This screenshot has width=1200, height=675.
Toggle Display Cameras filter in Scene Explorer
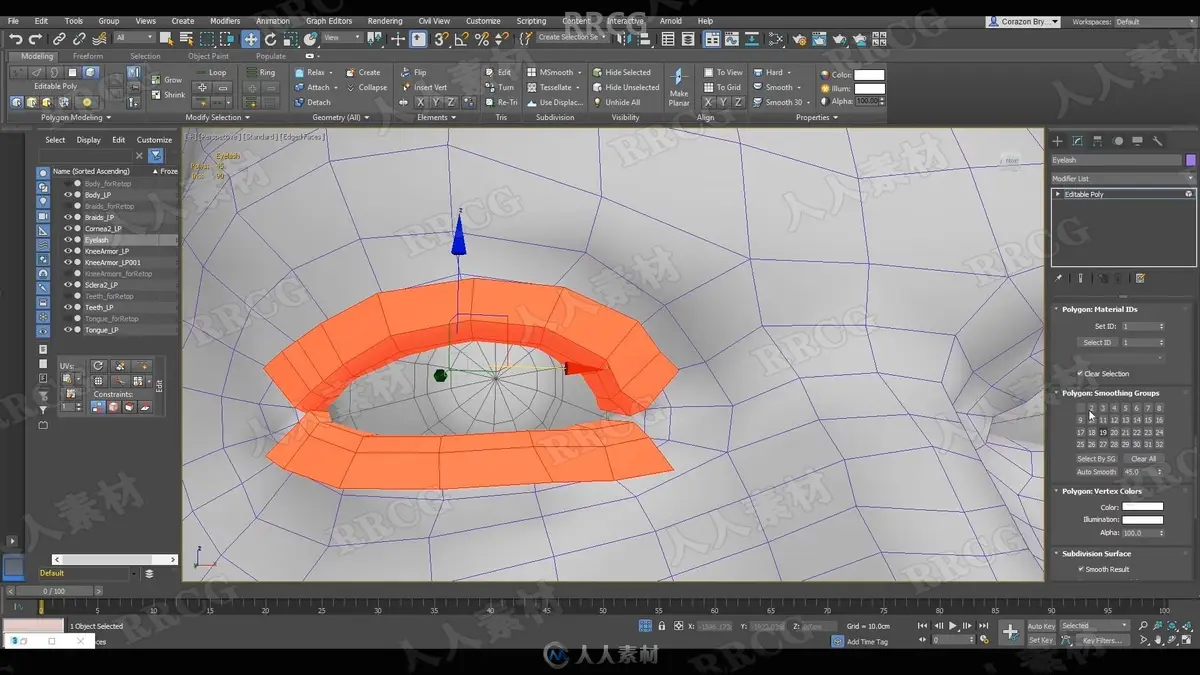pyautogui.click(x=43, y=216)
